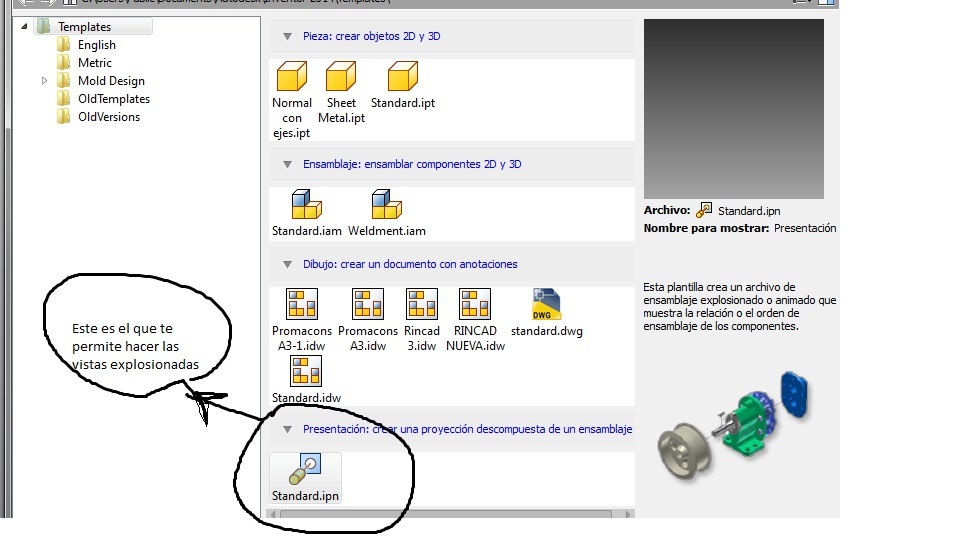Click the Ensamblaje section heading text

(412, 164)
